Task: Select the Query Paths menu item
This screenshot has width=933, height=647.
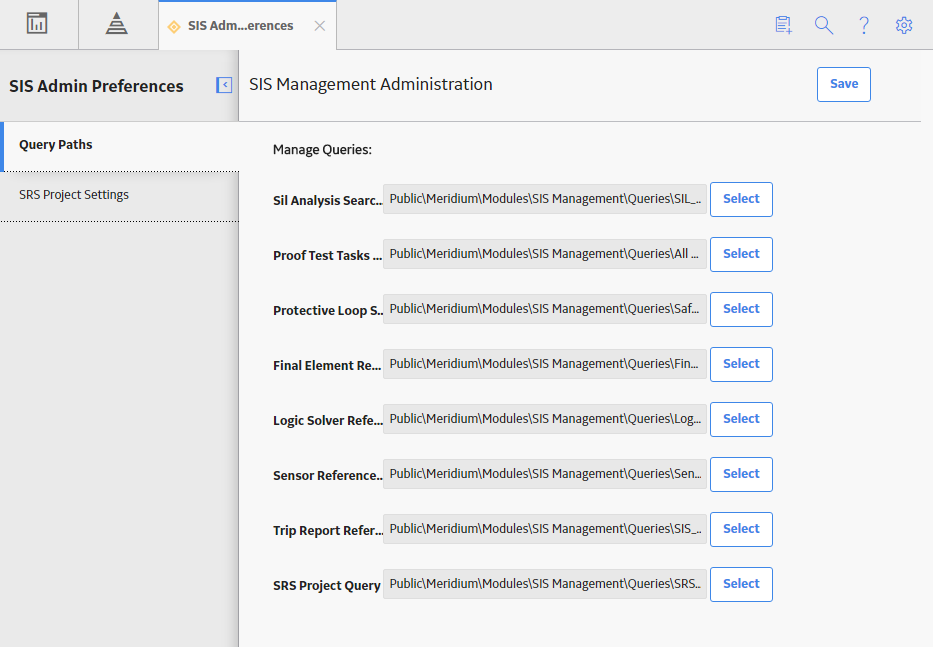Action: coord(121,145)
